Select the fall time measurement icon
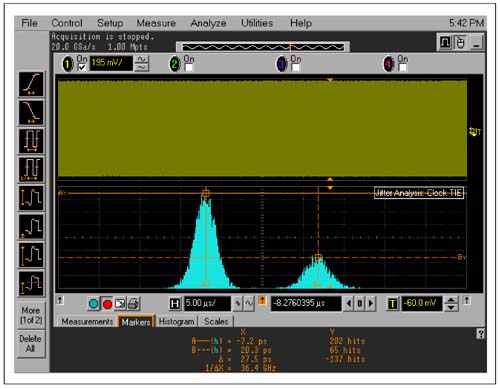Viewport: 500px width, 389px height. click(x=31, y=113)
